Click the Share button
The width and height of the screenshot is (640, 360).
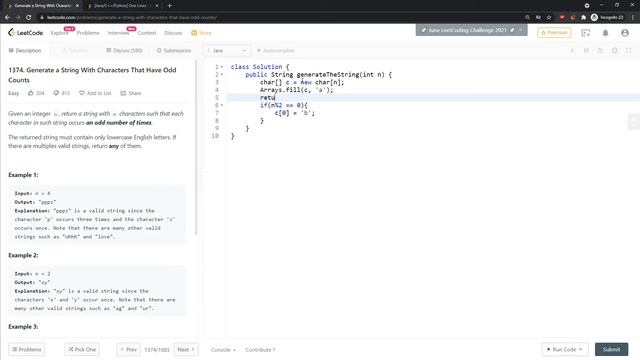point(131,93)
